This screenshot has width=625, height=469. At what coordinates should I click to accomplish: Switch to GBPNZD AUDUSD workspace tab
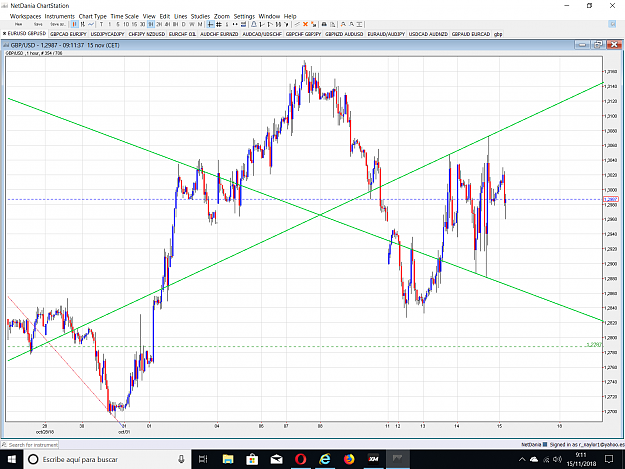click(344, 34)
